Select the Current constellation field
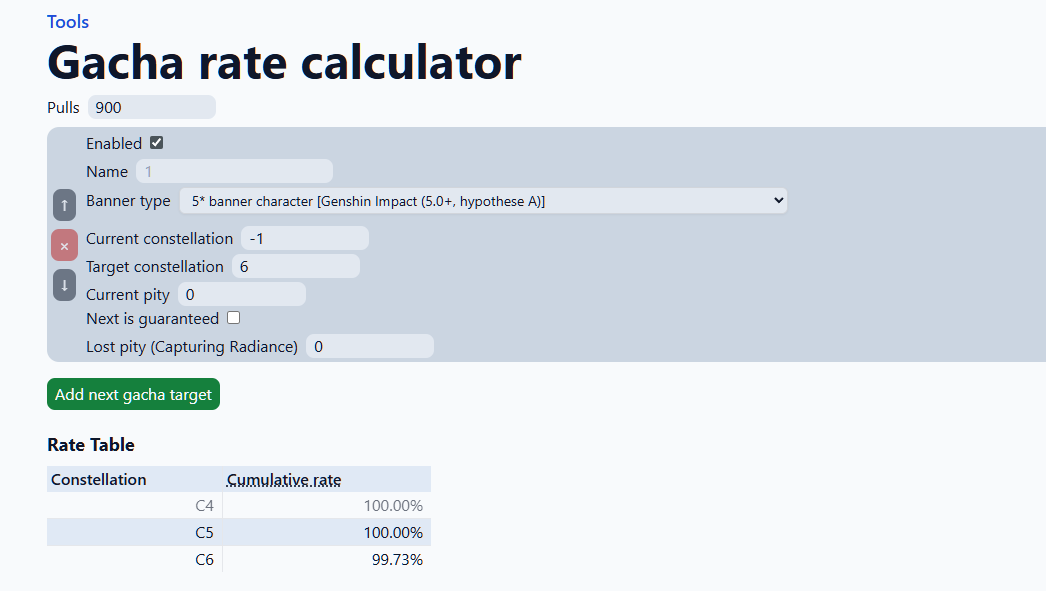Screen dimensions: 1046x591 point(304,239)
